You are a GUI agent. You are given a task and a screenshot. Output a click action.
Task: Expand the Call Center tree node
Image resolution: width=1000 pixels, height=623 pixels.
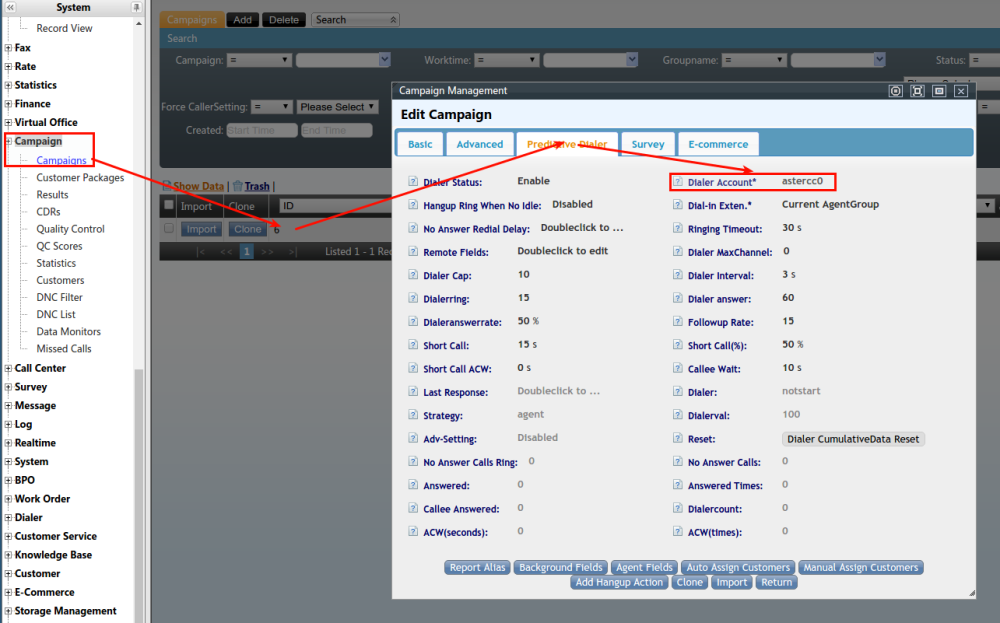pyautogui.click(x=9, y=368)
